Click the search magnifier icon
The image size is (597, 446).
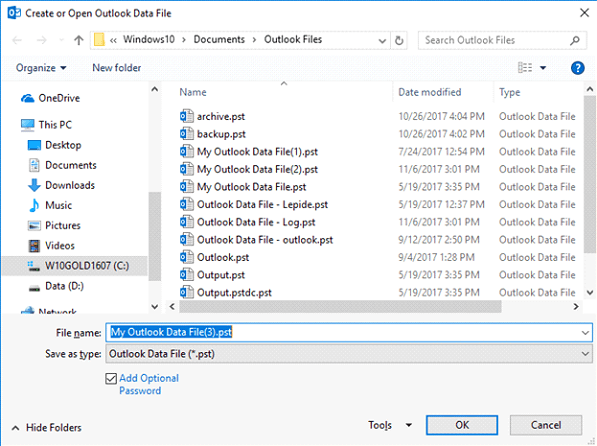click(575, 40)
